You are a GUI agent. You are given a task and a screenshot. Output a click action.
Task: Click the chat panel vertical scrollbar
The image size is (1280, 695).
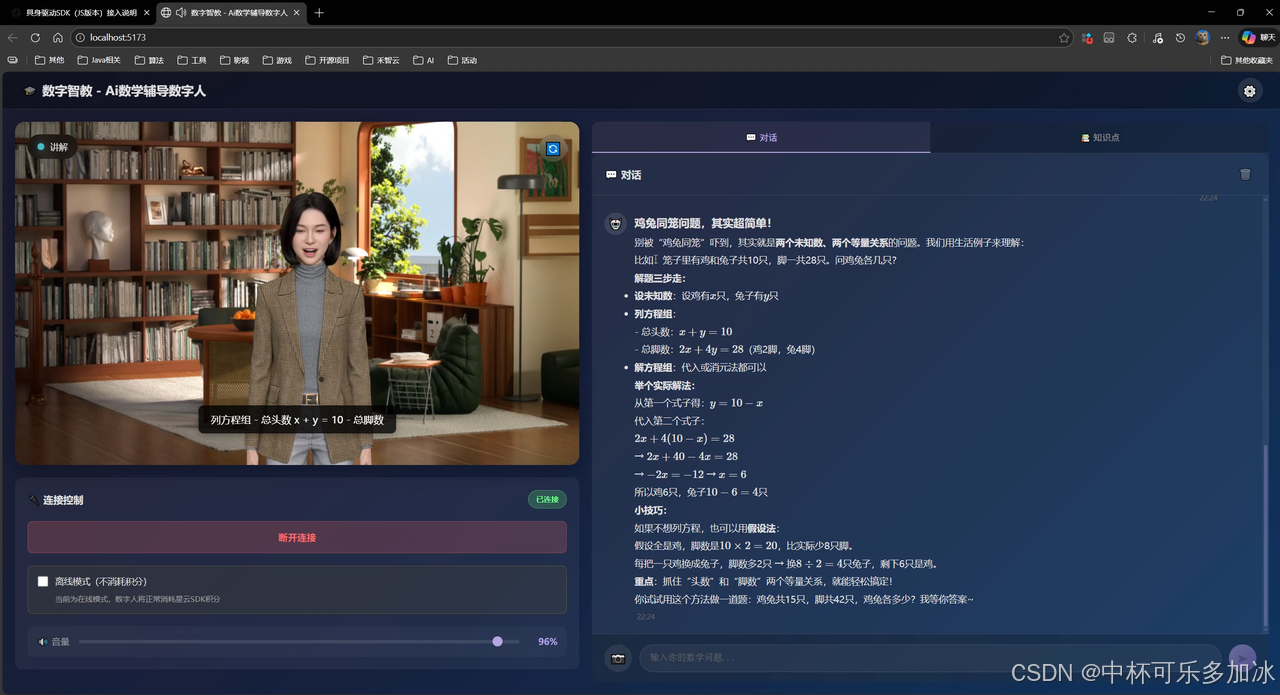coord(1265,535)
